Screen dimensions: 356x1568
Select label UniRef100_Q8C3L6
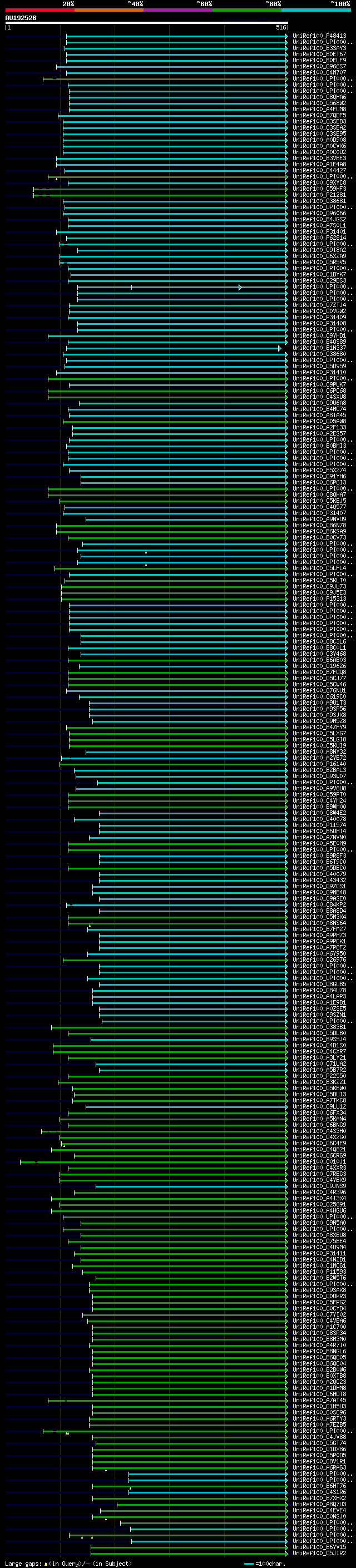[x=319, y=641]
